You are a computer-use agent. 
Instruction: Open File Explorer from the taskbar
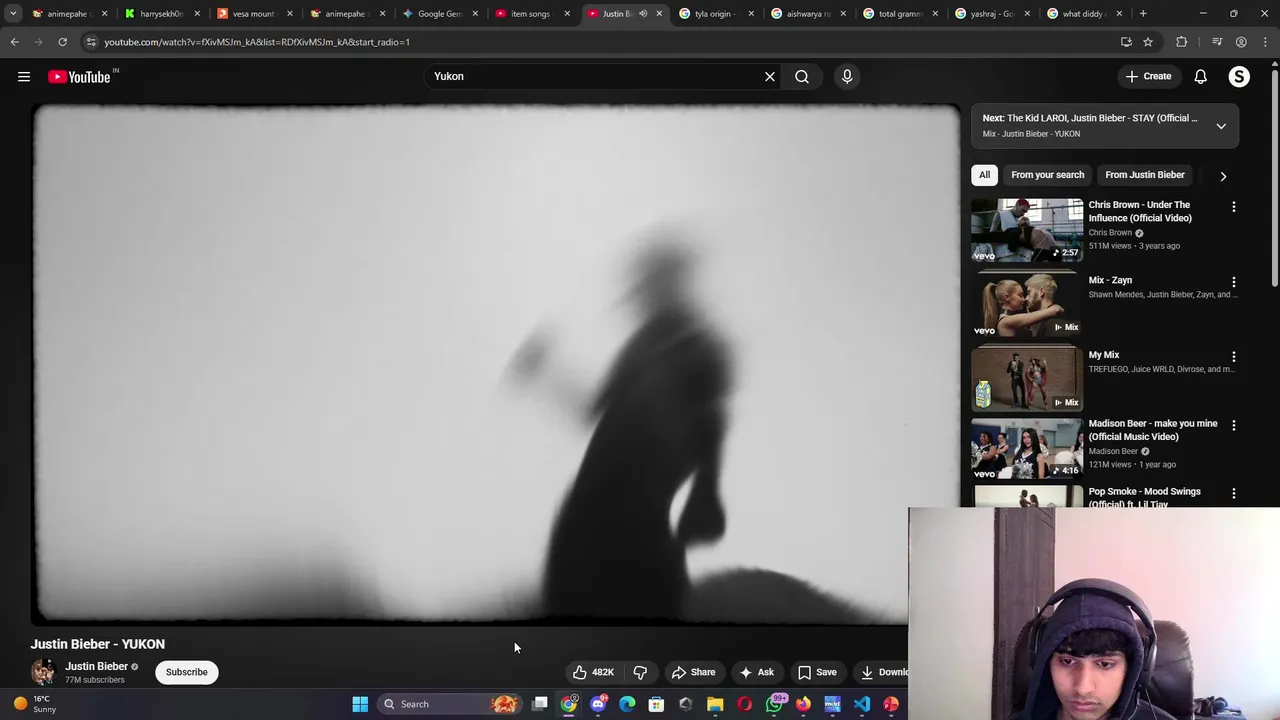(715, 704)
